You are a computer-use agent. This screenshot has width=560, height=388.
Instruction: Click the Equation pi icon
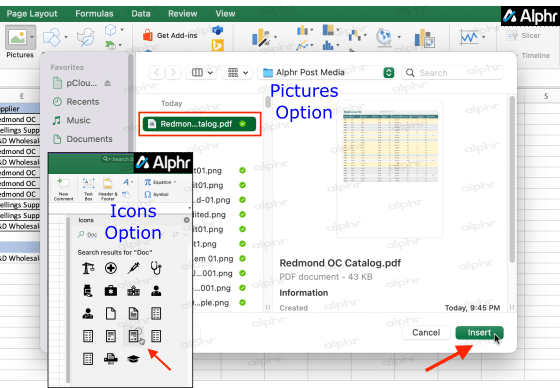(148, 182)
